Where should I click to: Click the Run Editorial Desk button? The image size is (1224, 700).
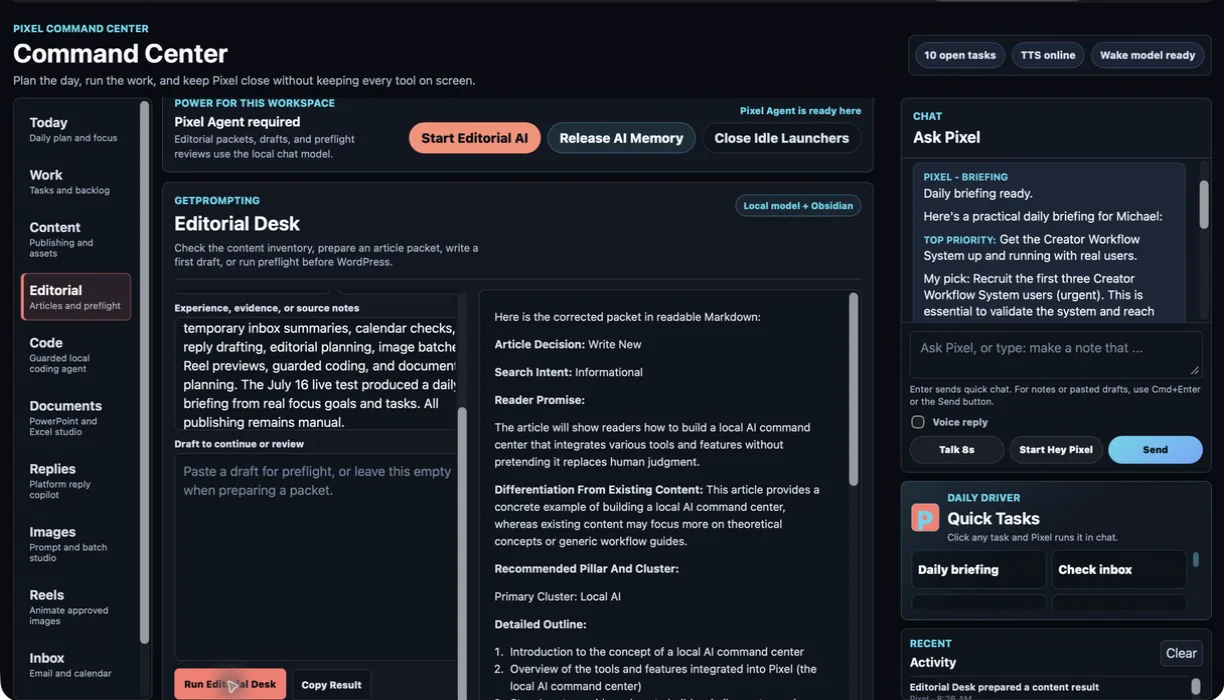(x=230, y=684)
